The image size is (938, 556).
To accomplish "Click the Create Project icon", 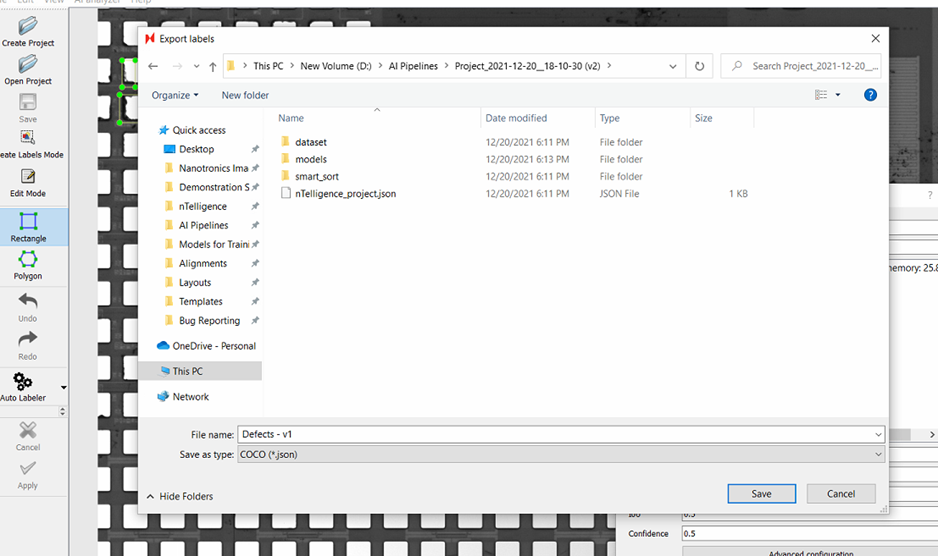I will (28, 26).
